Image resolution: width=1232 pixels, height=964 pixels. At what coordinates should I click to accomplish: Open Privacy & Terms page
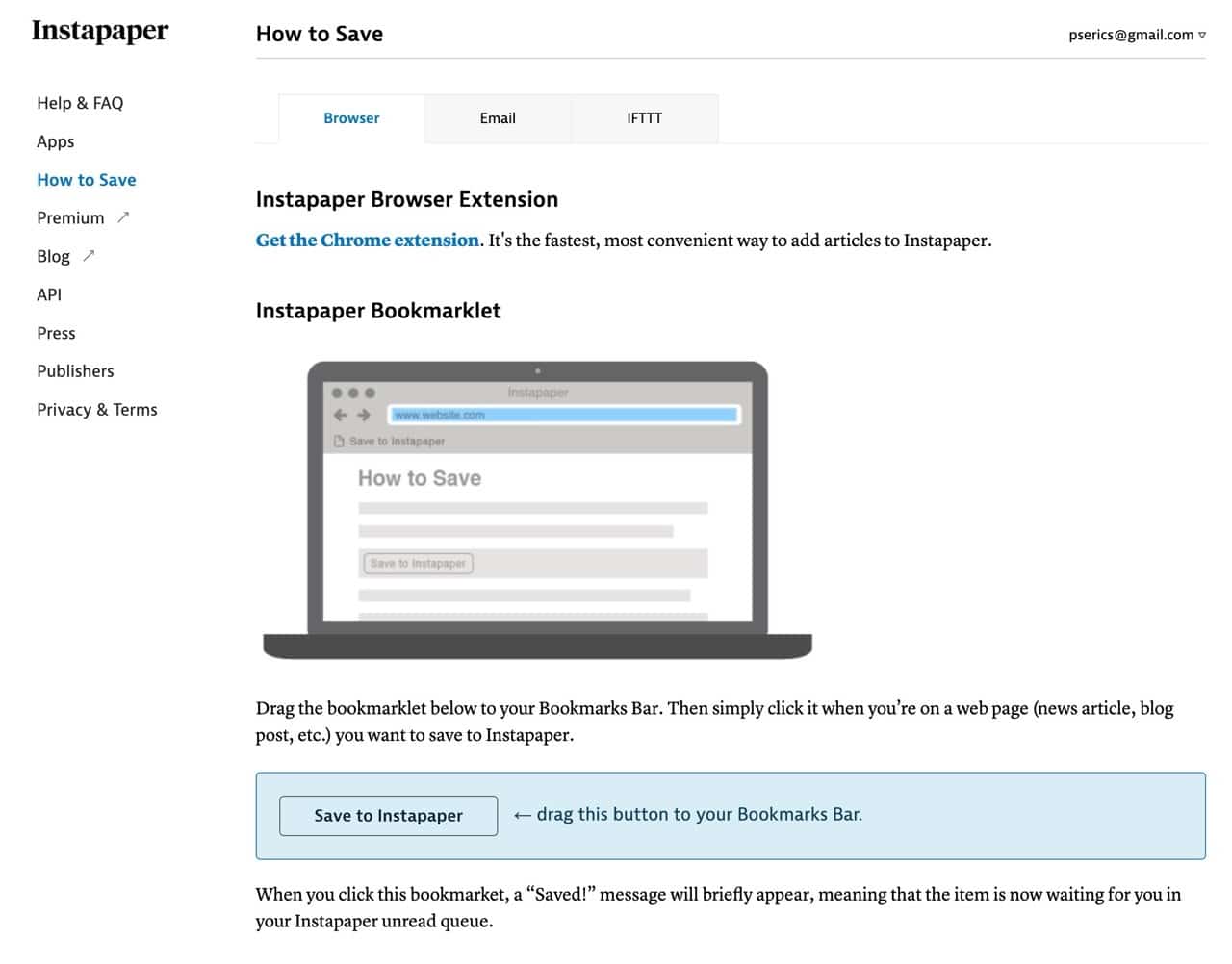(x=97, y=410)
